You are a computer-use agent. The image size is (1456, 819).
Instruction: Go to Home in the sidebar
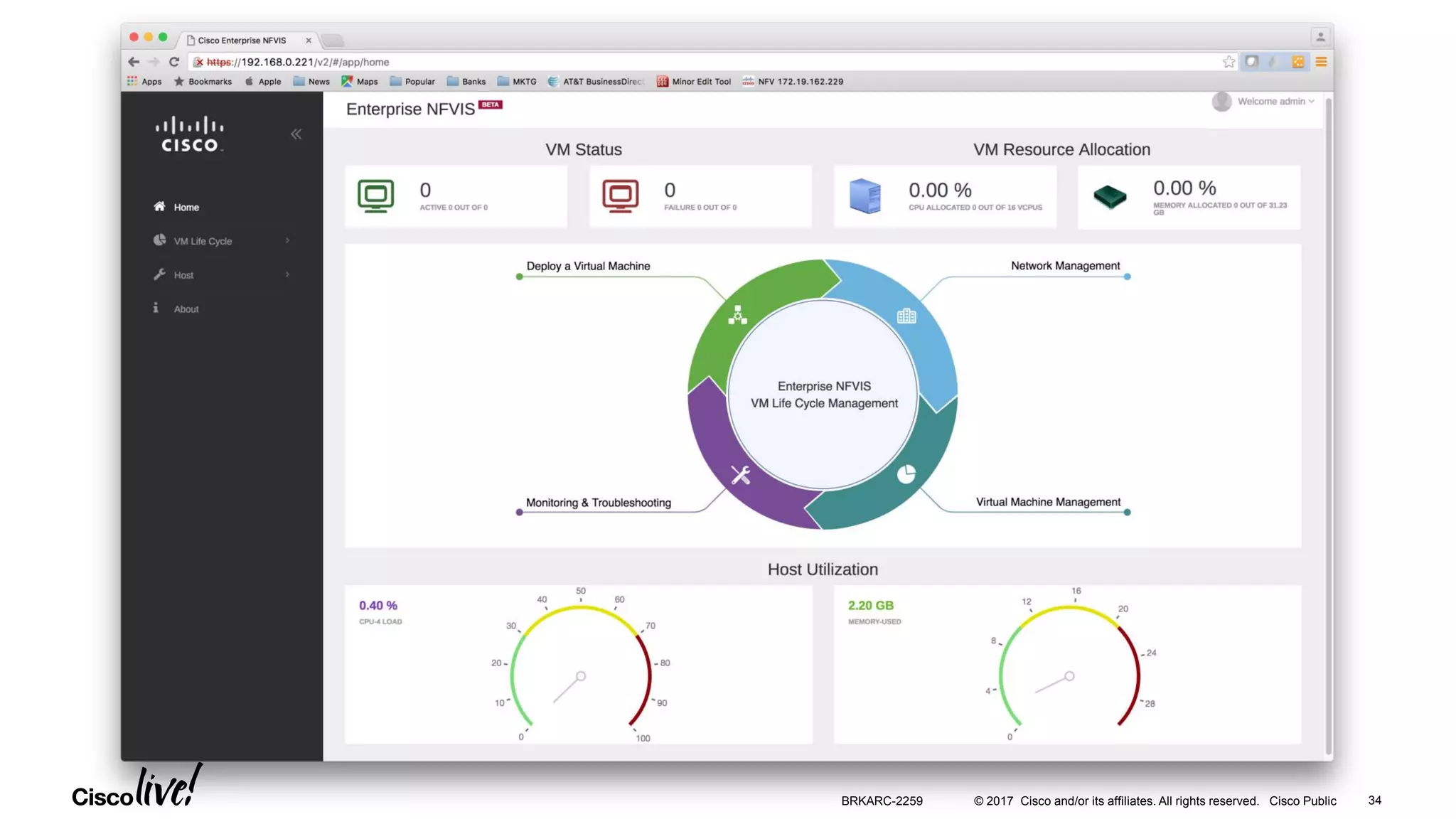pyautogui.click(x=186, y=208)
